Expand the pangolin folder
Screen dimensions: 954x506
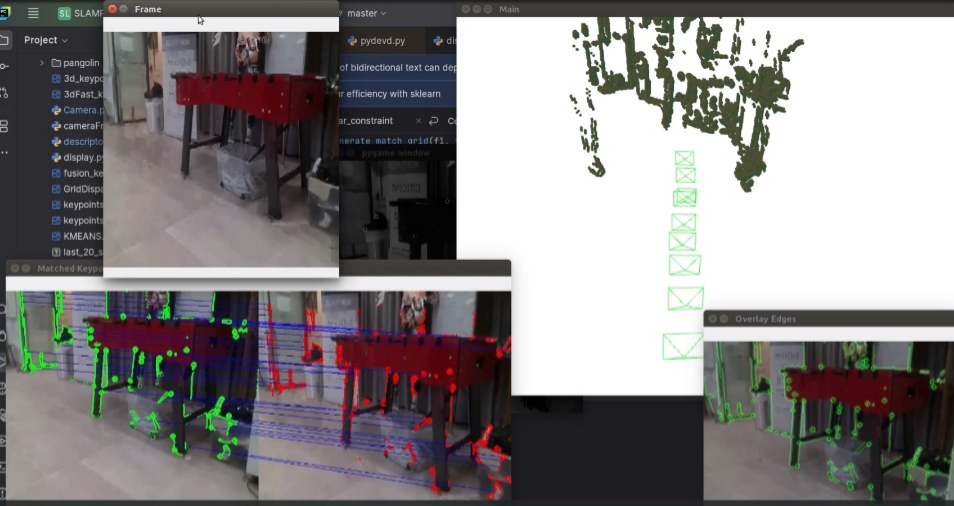[41, 63]
